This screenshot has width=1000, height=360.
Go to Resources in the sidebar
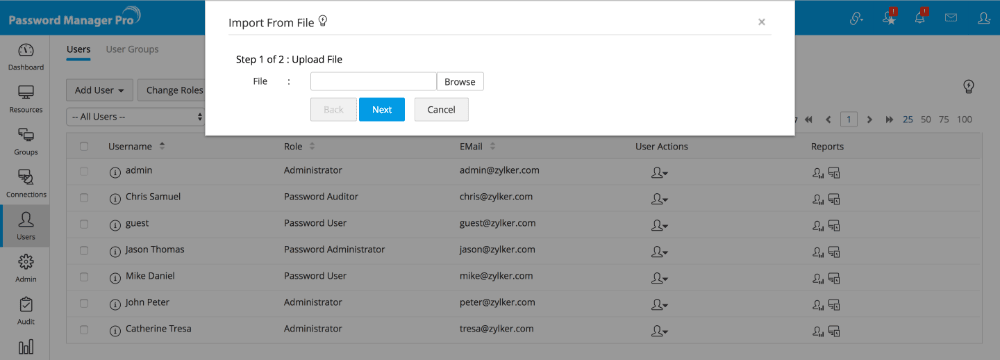26,98
